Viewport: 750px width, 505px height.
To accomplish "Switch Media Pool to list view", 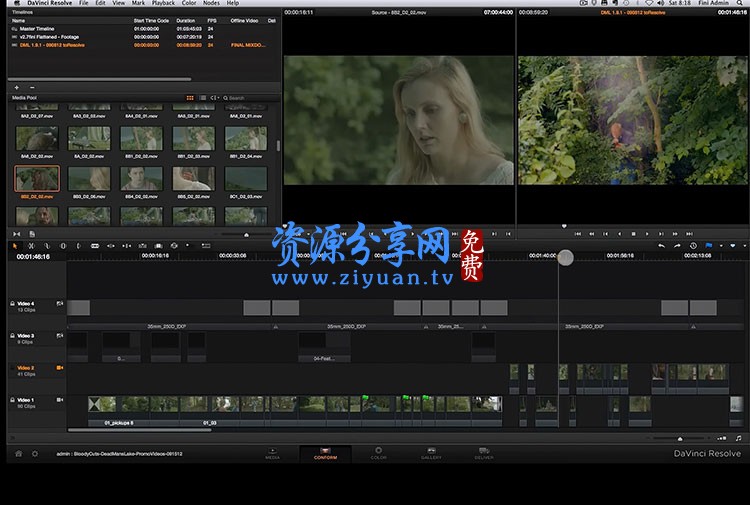I will (203, 98).
